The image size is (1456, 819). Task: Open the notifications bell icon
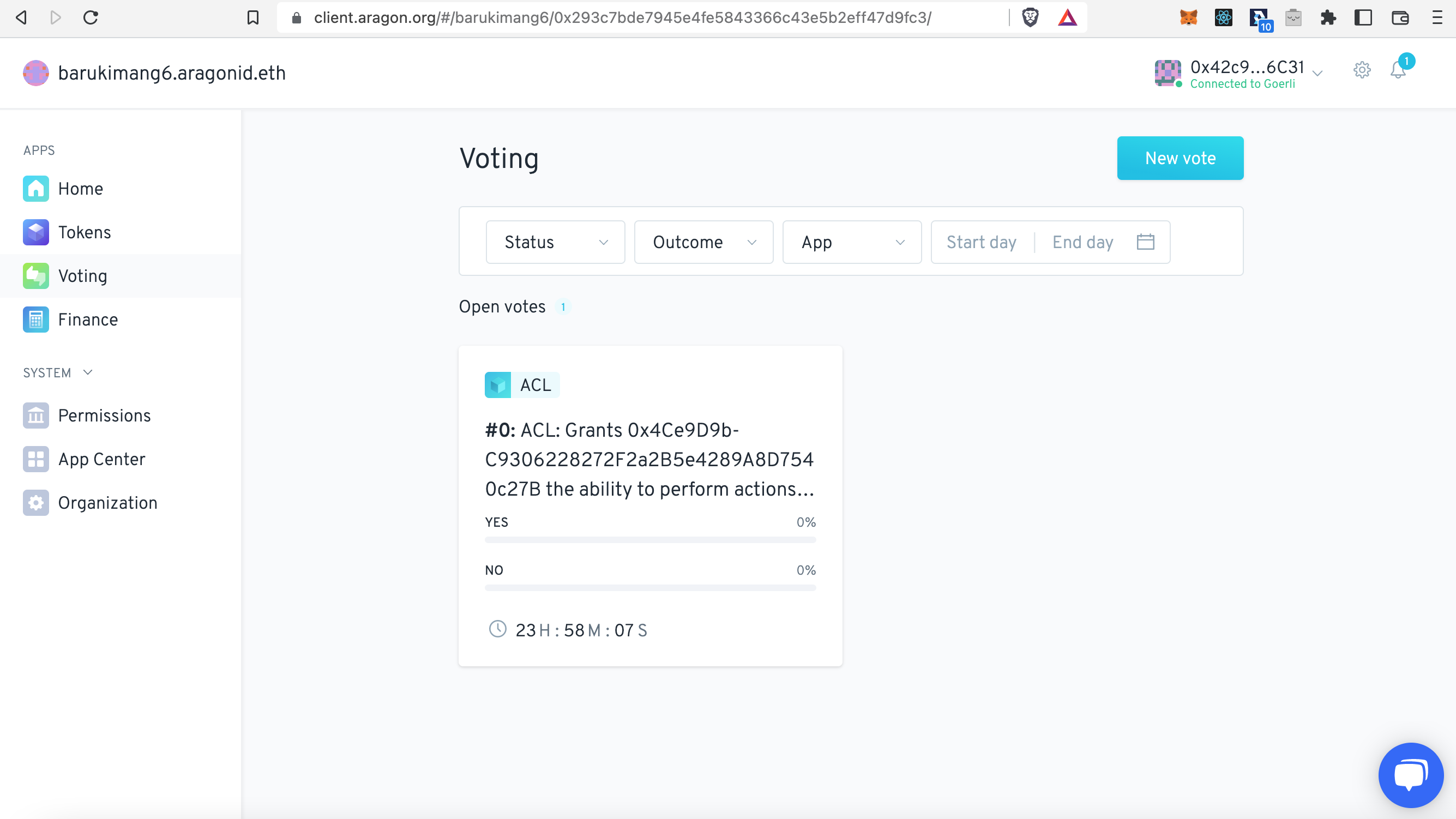point(1398,70)
